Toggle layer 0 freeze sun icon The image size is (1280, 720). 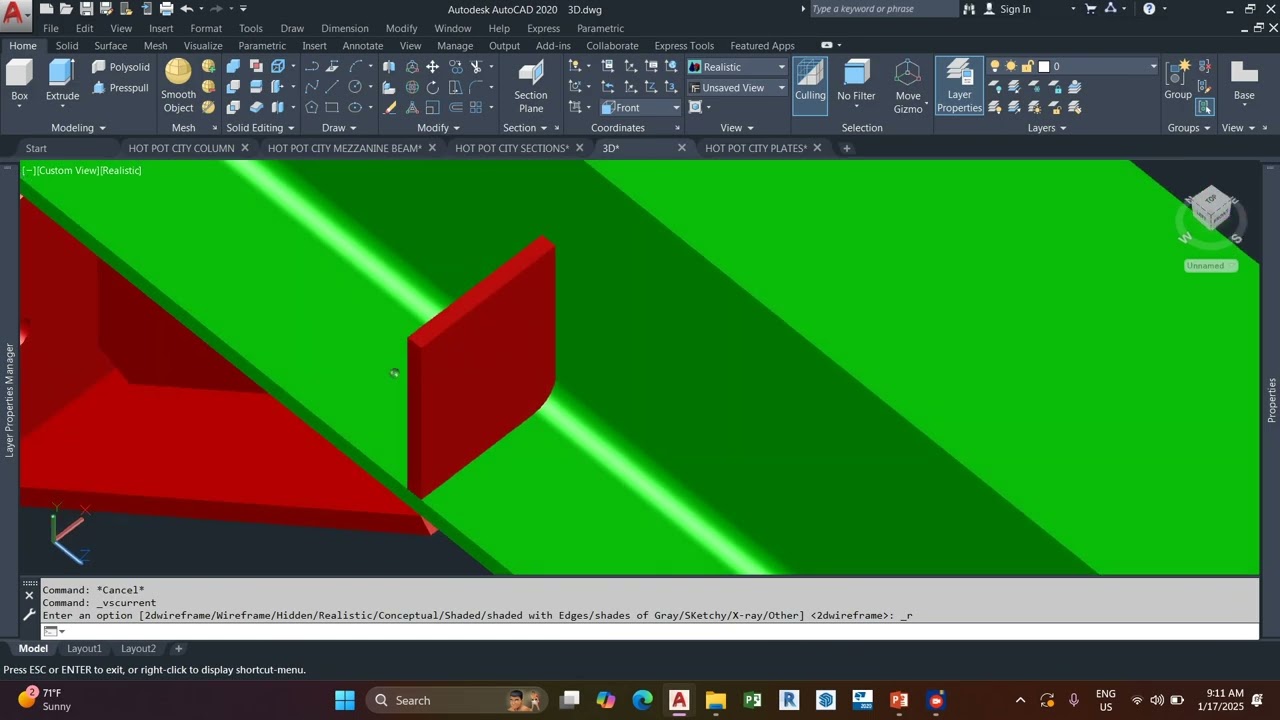[x=1011, y=67]
